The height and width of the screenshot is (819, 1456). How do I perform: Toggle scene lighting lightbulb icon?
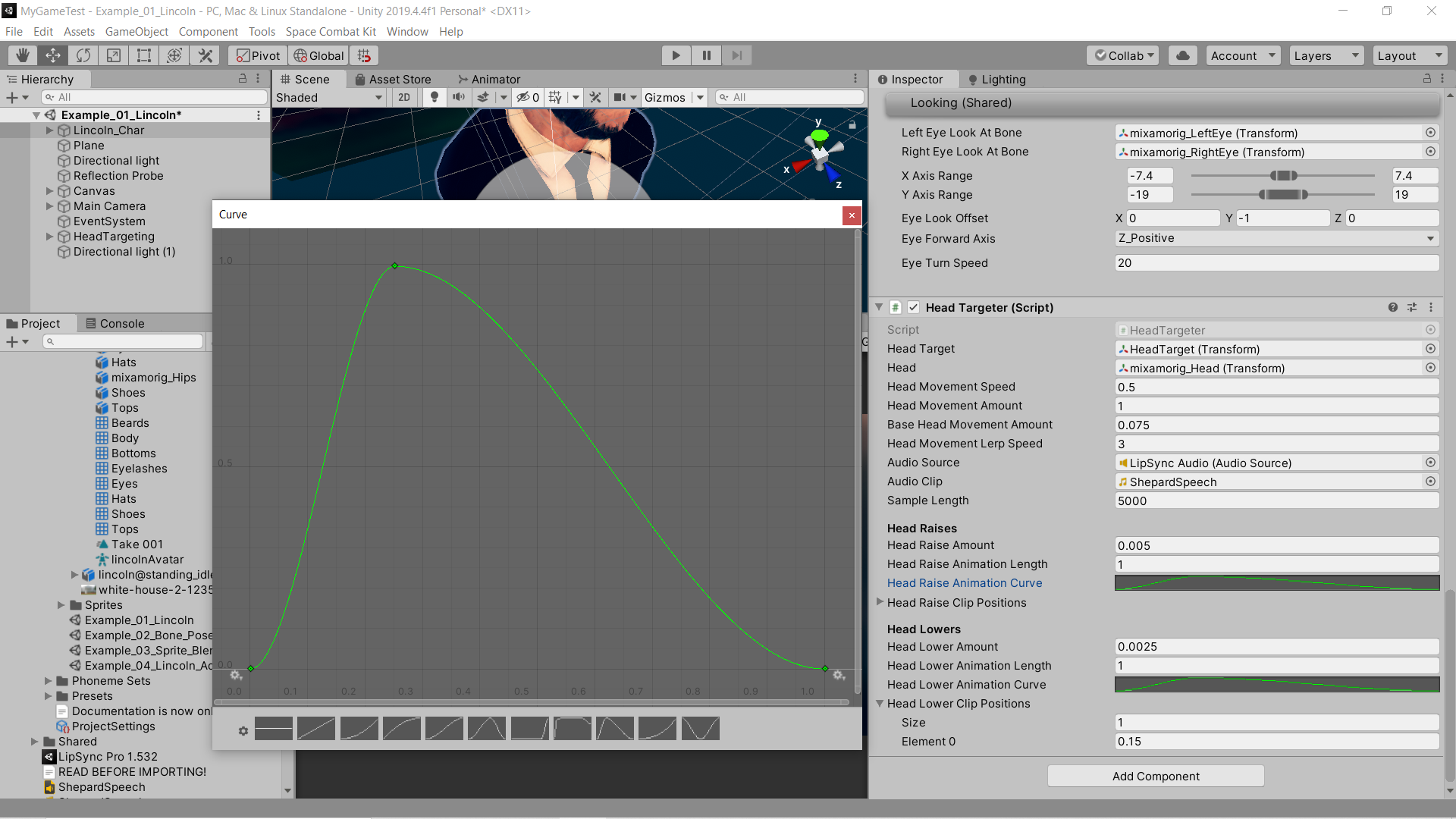435,97
